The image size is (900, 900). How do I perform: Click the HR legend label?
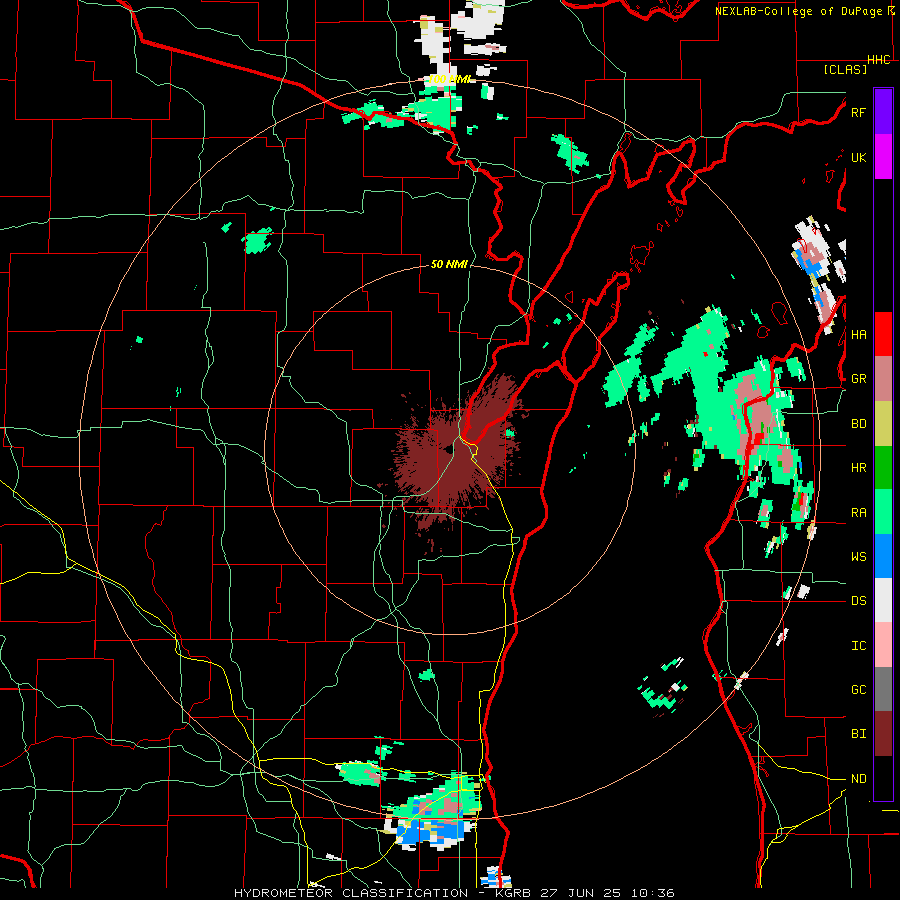point(858,468)
